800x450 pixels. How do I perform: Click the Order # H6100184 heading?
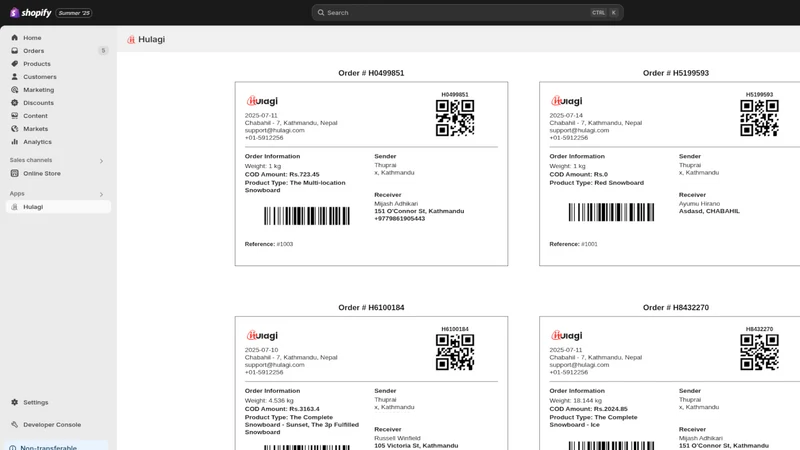pyautogui.click(x=371, y=308)
